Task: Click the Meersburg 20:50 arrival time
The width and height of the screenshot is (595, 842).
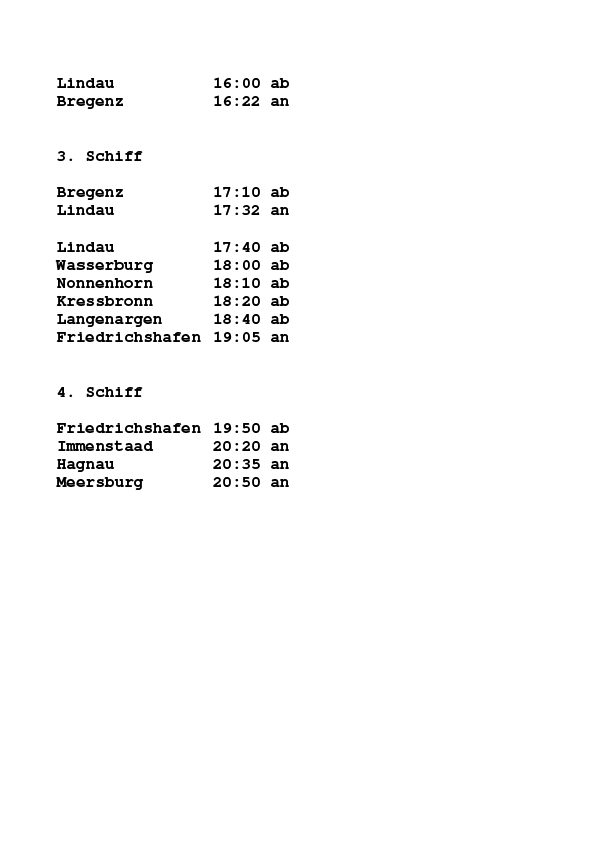Action: click(237, 482)
